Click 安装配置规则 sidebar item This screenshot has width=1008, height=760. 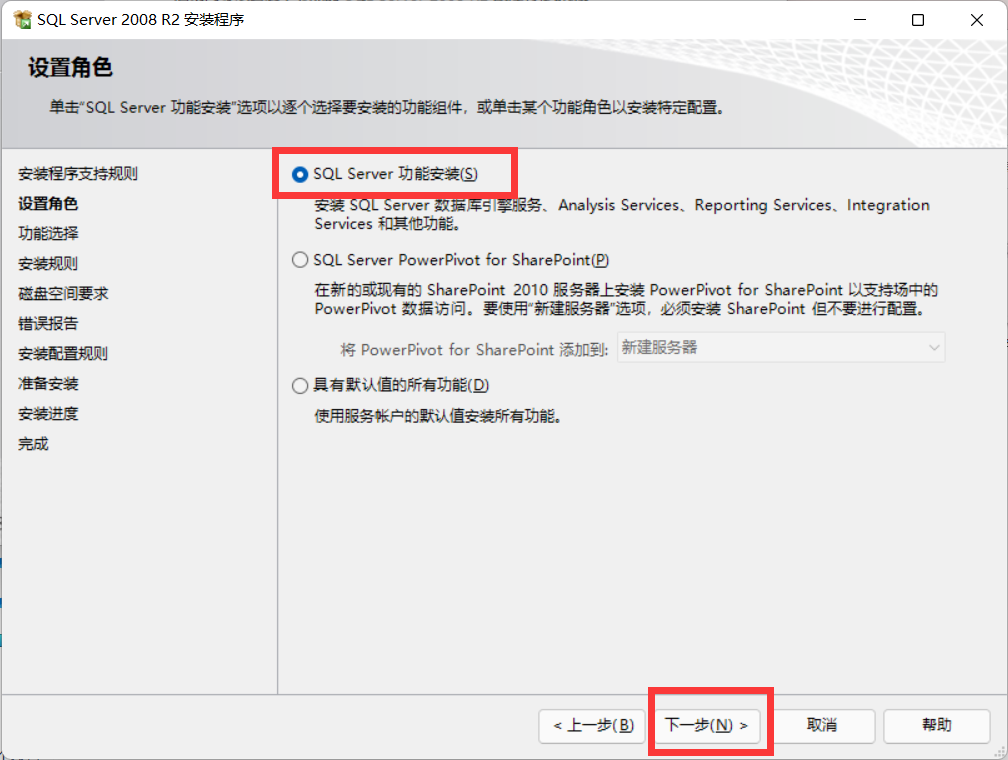point(63,354)
